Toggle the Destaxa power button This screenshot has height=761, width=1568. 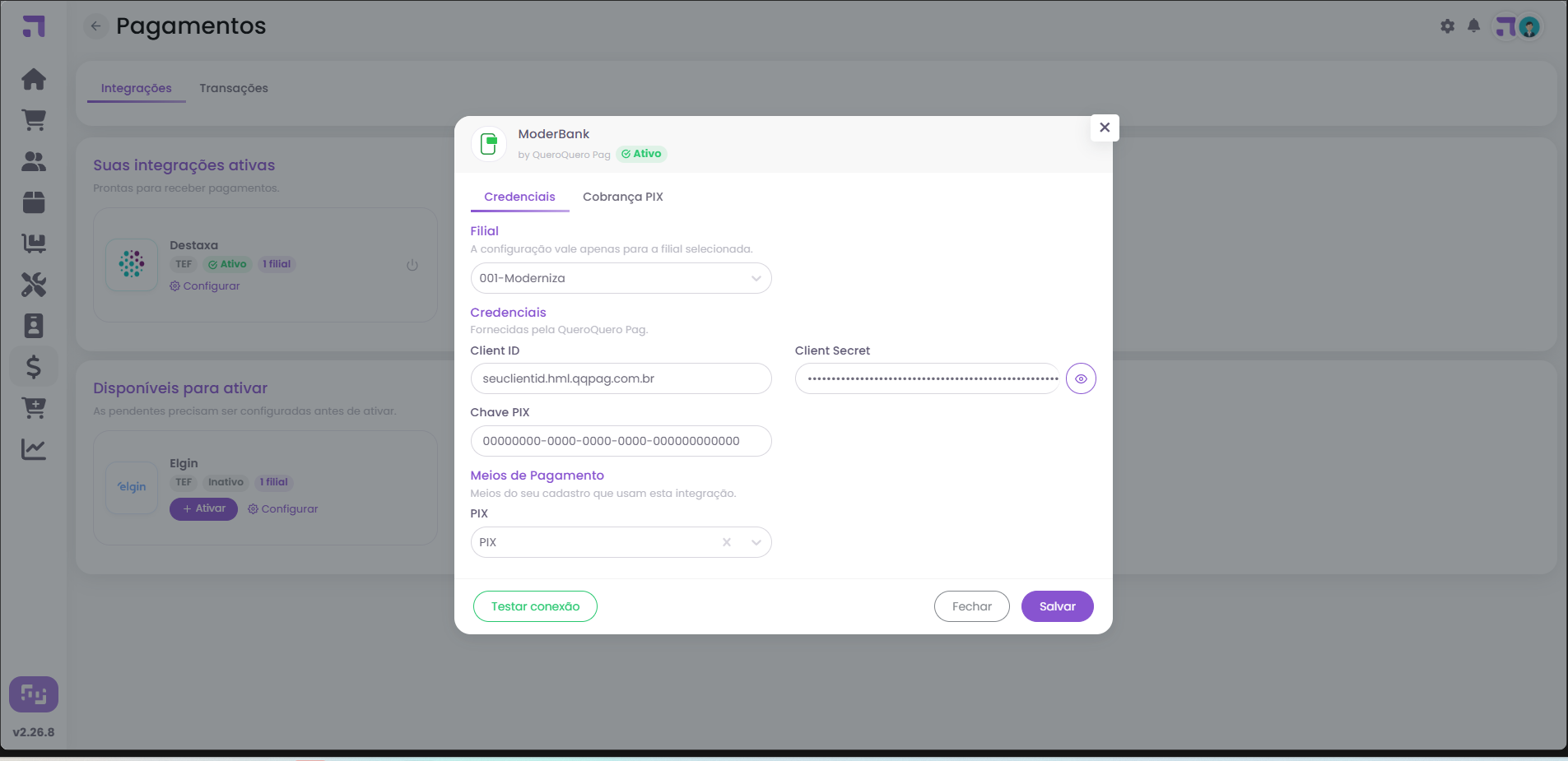point(412,265)
